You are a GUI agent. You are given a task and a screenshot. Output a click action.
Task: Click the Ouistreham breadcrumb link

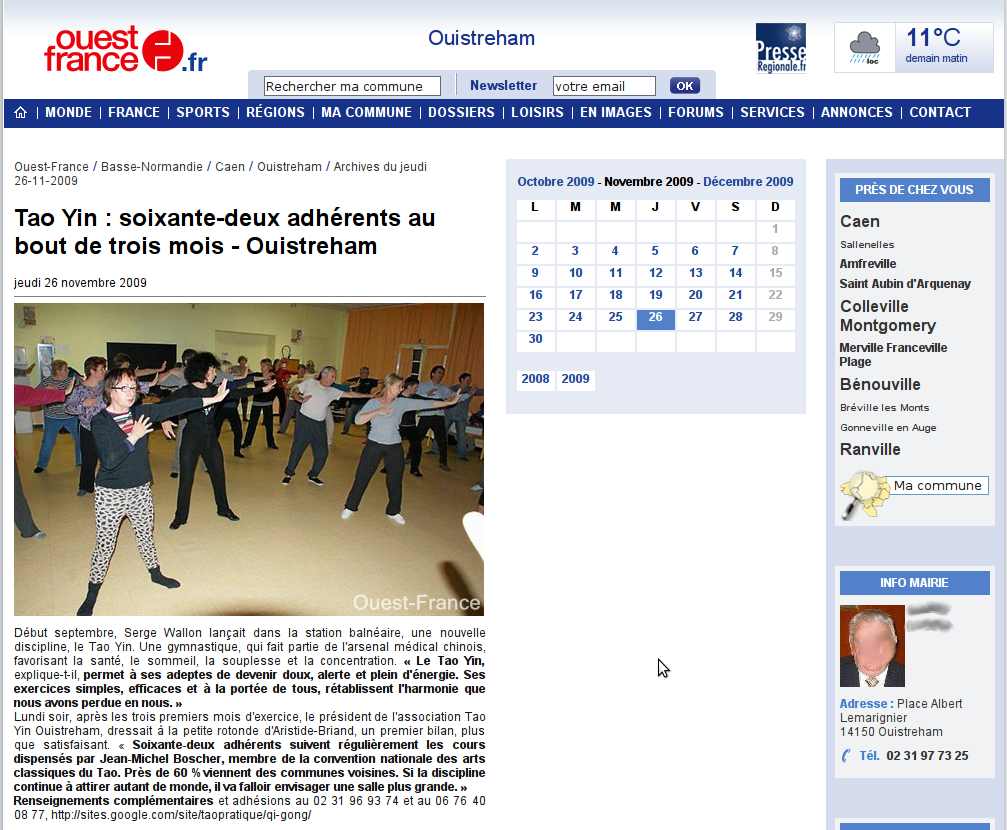[289, 167]
